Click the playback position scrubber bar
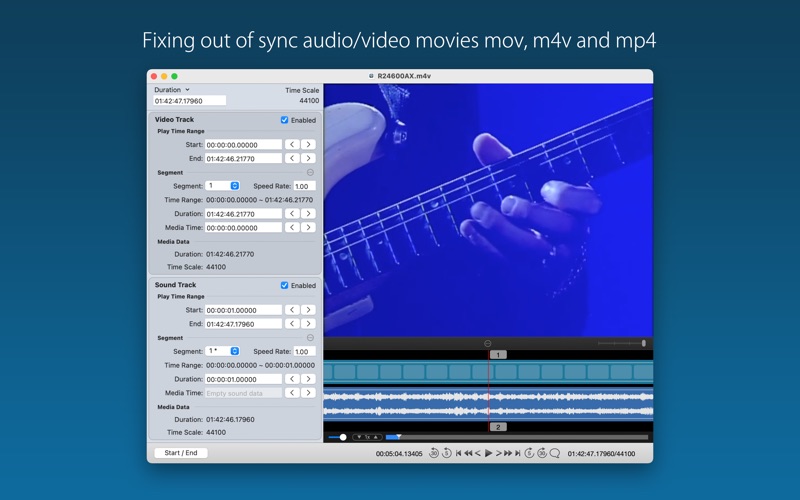The height and width of the screenshot is (500, 800). [x=516, y=437]
